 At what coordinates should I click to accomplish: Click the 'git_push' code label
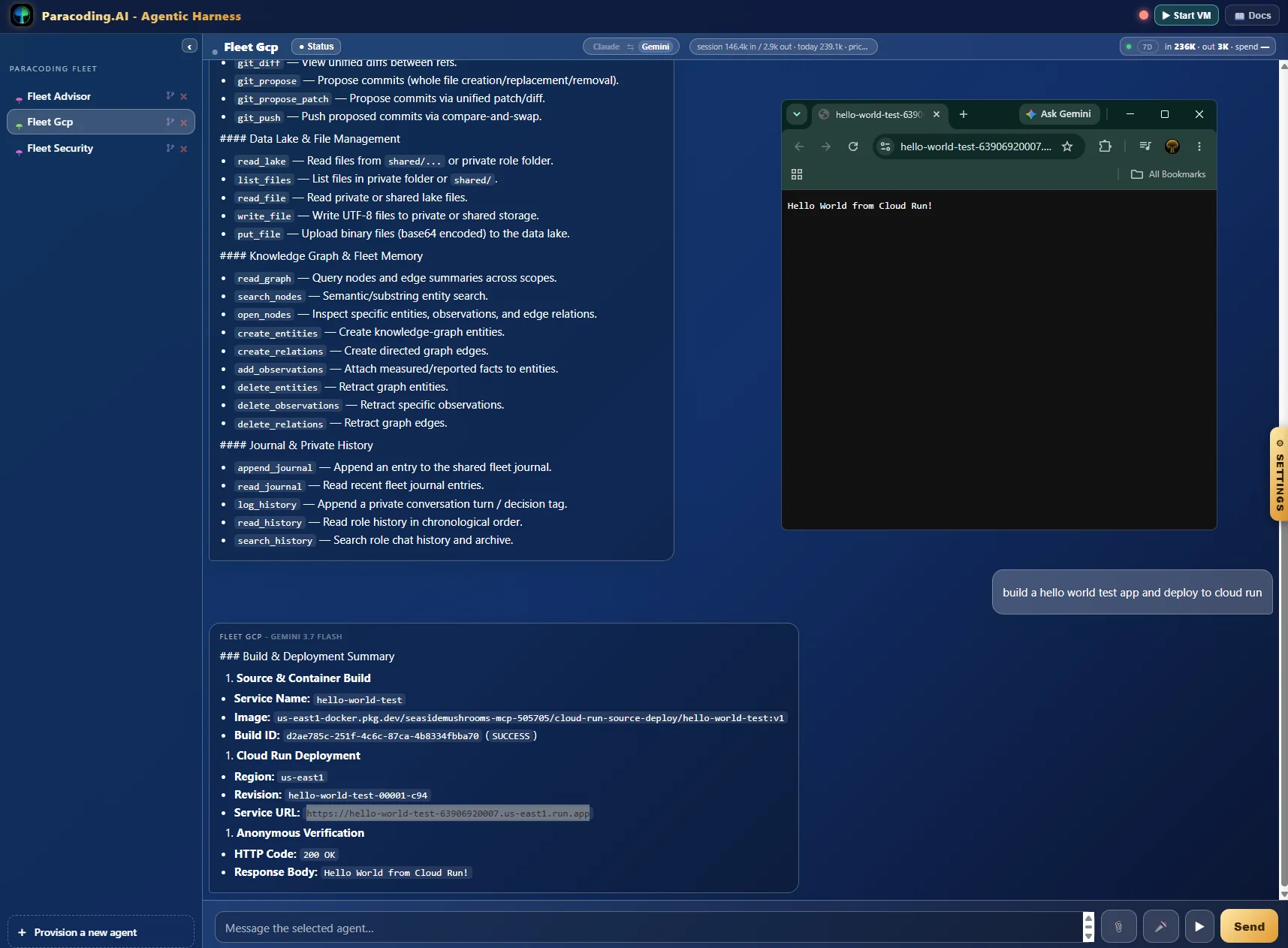coord(259,117)
